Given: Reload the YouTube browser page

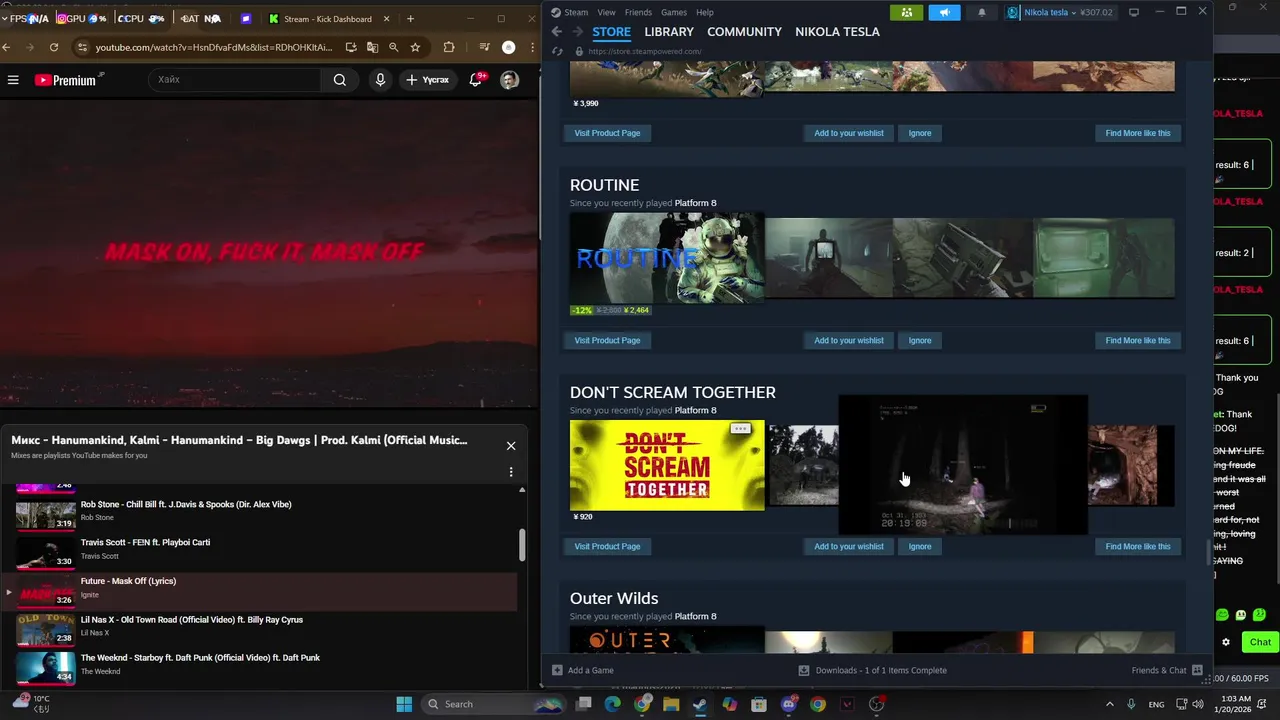Looking at the screenshot, I should pyautogui.click(x=54, y=47).
